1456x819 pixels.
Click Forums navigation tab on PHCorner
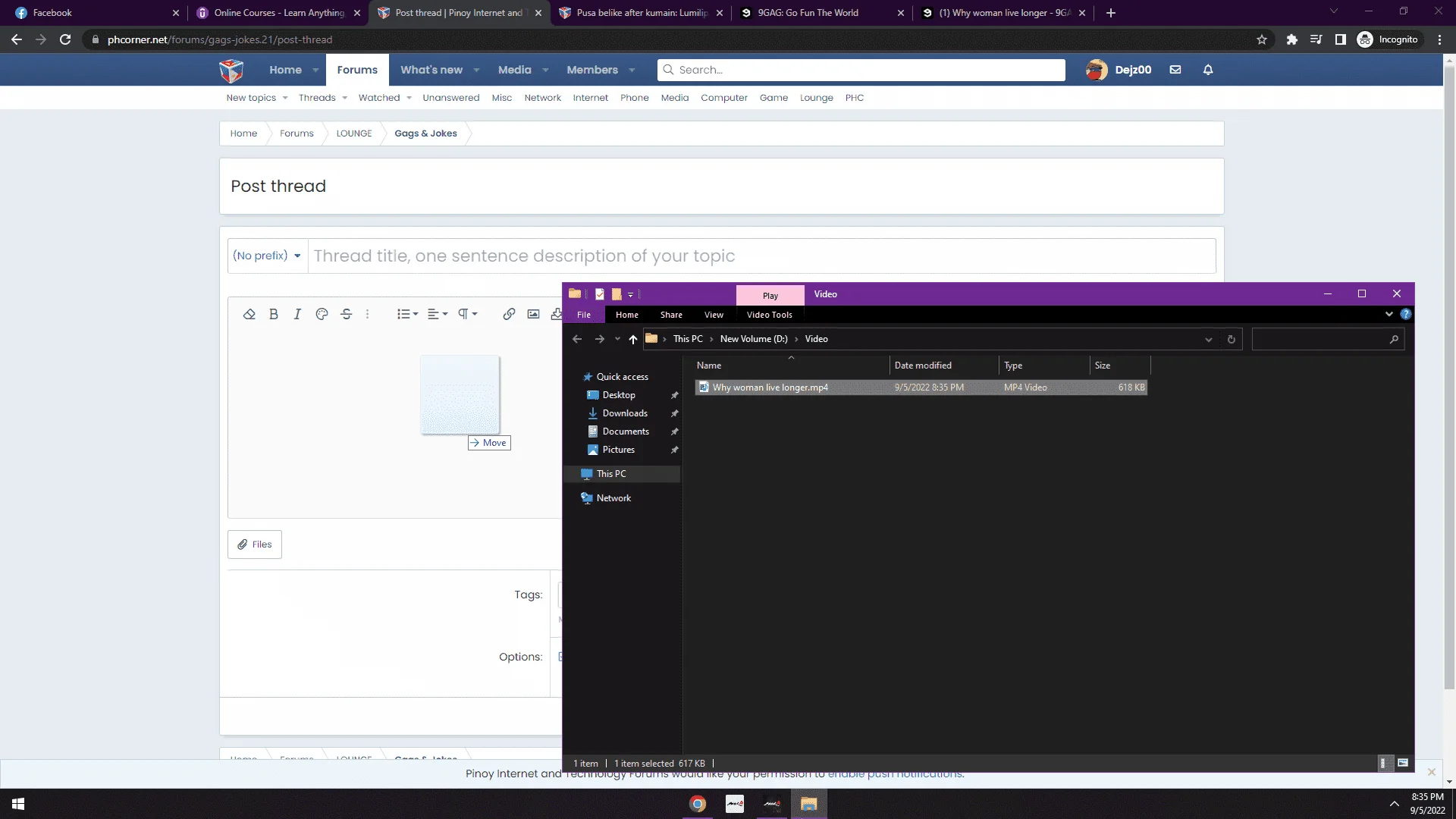pyautogui.click(x=357, y=70)
